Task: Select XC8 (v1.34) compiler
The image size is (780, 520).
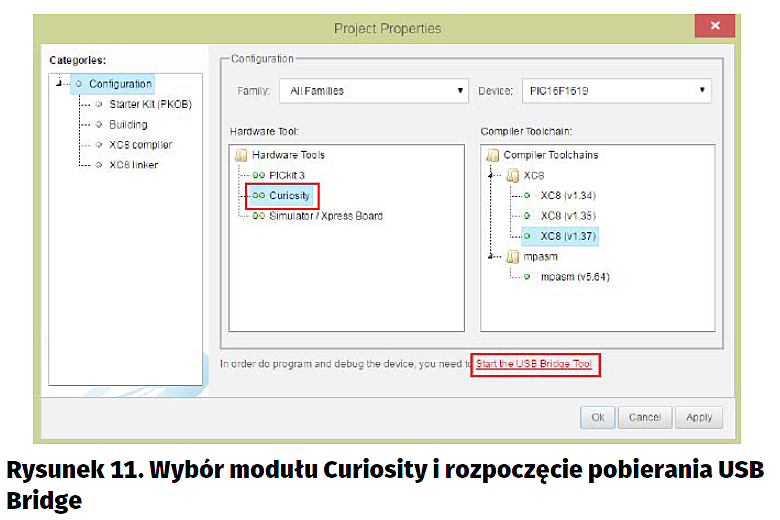Action: click(567, 195)
